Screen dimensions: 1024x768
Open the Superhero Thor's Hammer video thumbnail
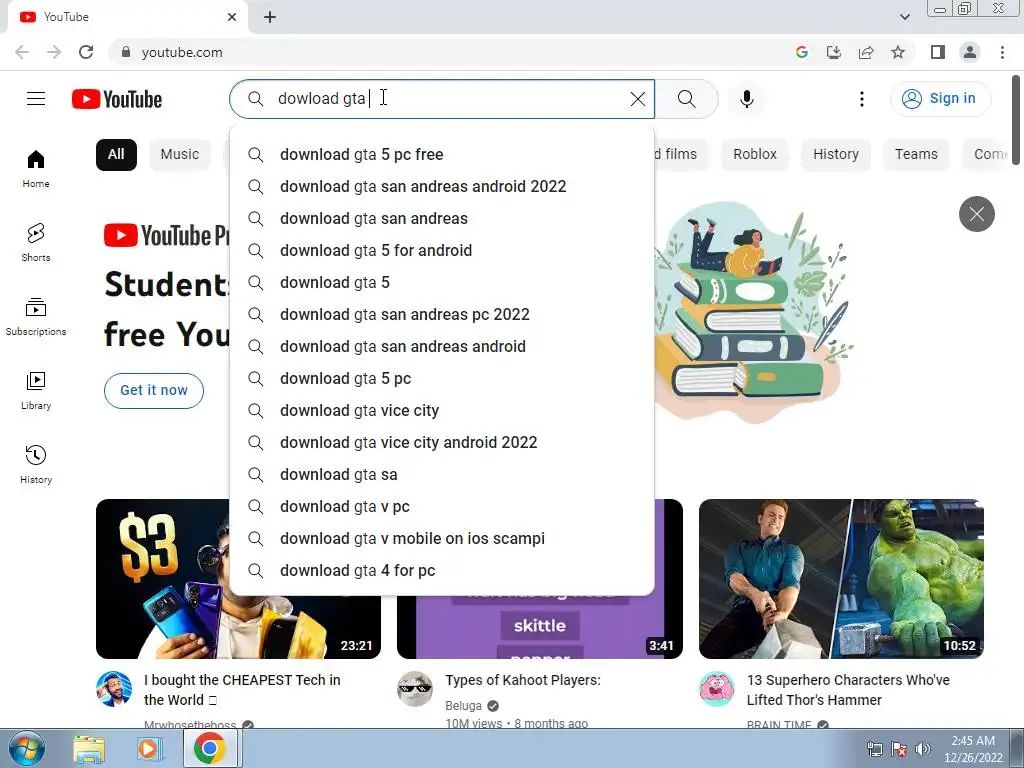pos(841,579)
